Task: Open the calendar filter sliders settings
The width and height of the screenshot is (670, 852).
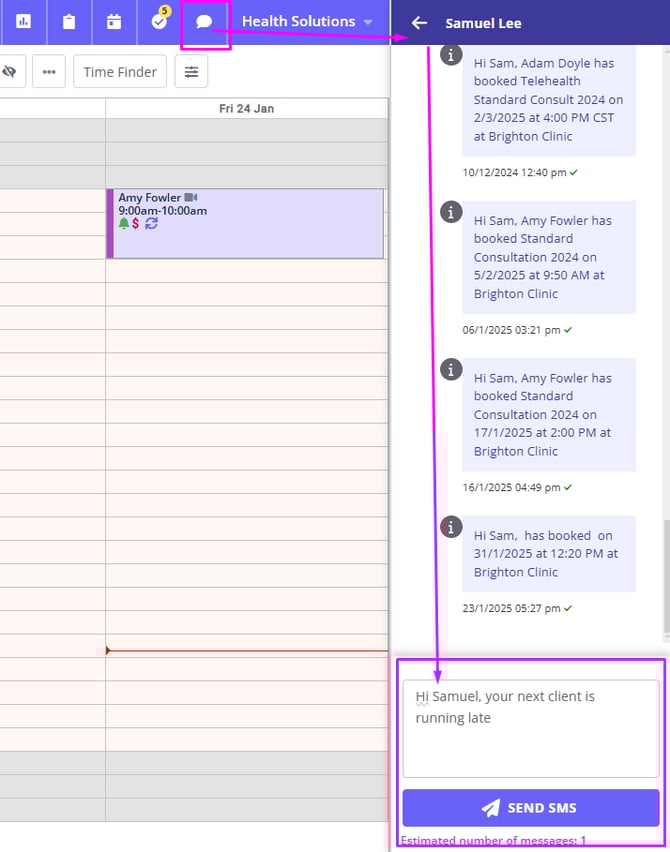Action: pos(191,72)
